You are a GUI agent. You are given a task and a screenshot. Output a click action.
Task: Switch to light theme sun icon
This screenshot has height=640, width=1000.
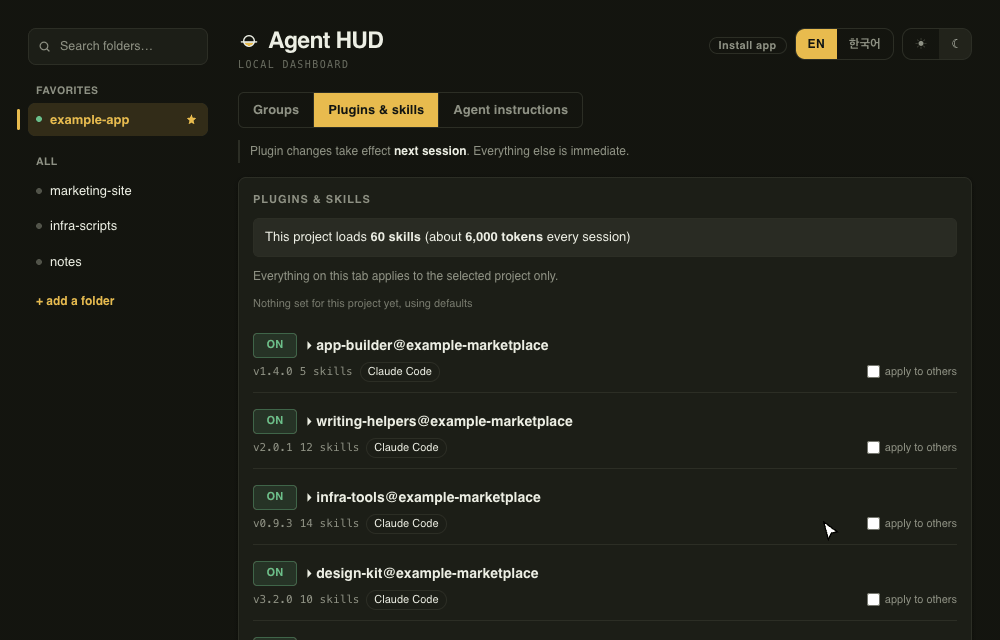click(921, 44)
